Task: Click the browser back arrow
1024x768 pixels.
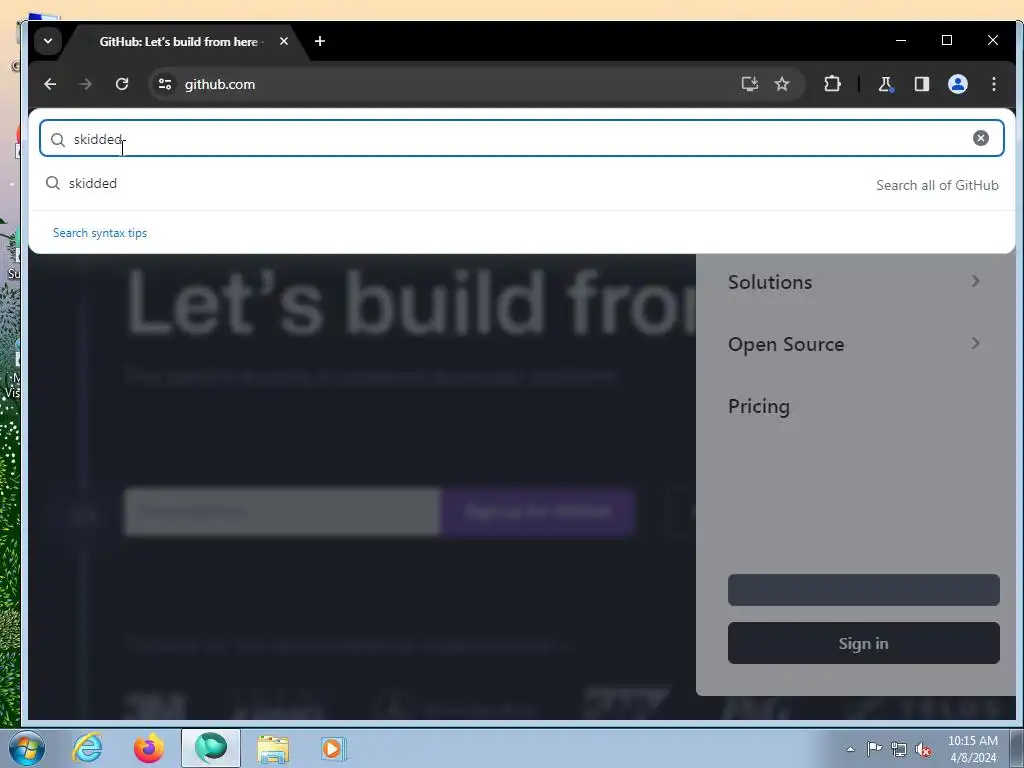Action: pos(50,84)
